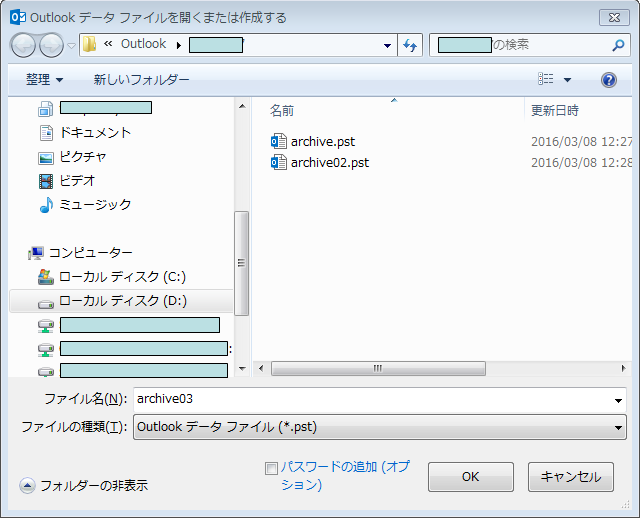Click the D: drive icon
Viewport: 640px width, 518px height.
[46, 304]
